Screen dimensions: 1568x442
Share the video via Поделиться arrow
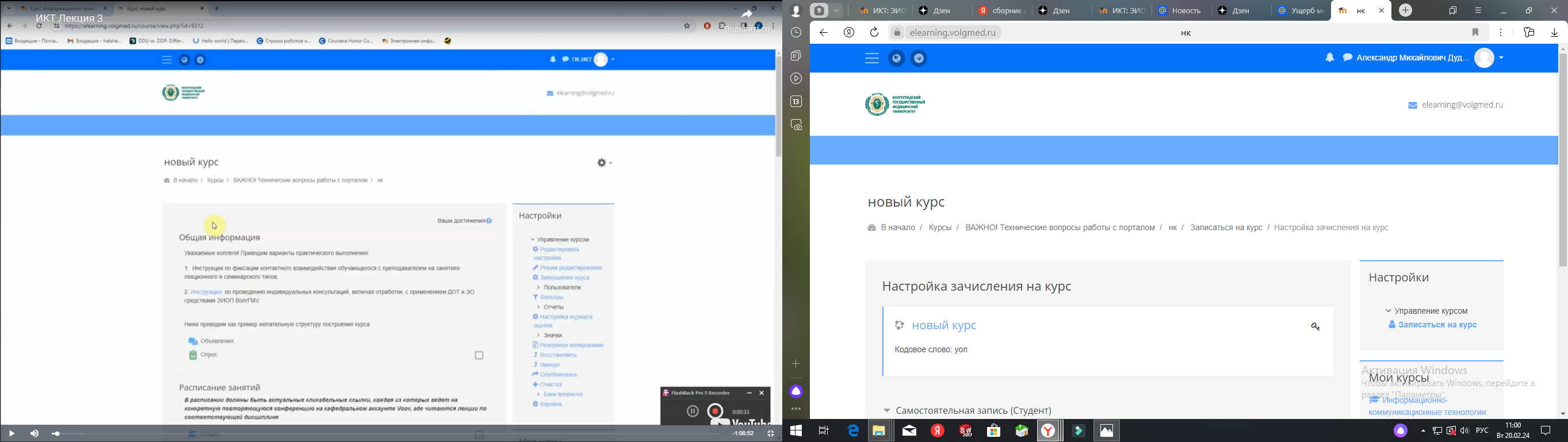pos(747,14)
